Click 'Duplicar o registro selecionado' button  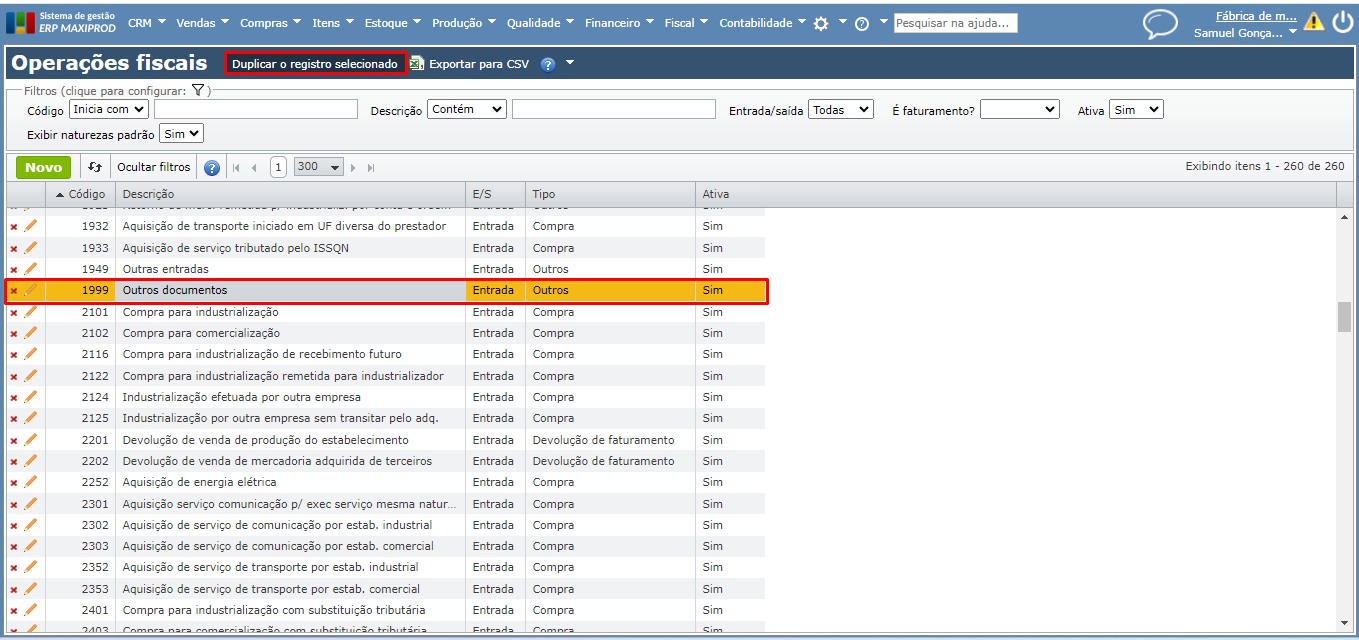(x=315, y=64)
